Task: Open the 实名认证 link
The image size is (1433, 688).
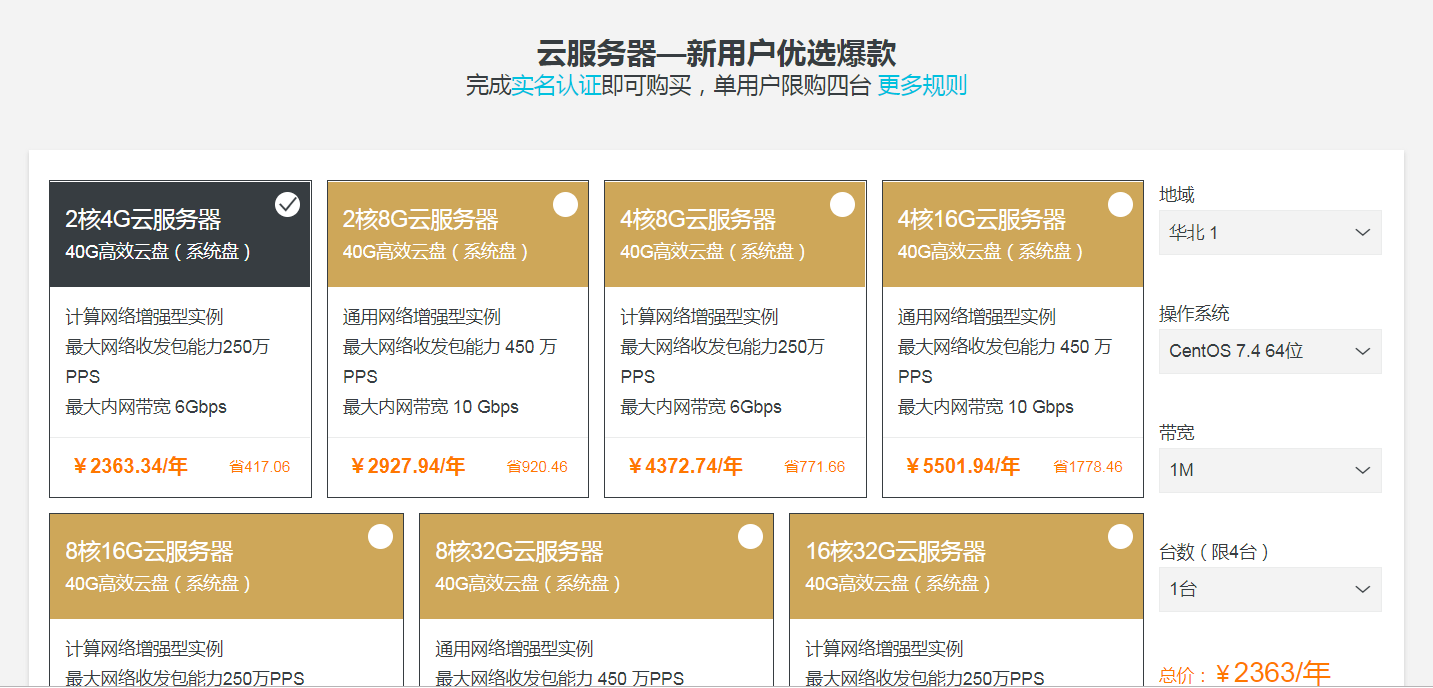Action: pos(556,85)
